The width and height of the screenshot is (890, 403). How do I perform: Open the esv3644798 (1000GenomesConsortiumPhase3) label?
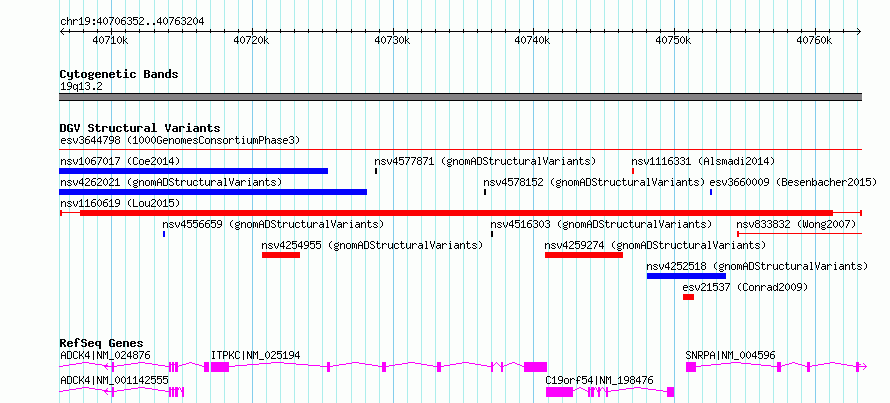(x=180, y=140)
